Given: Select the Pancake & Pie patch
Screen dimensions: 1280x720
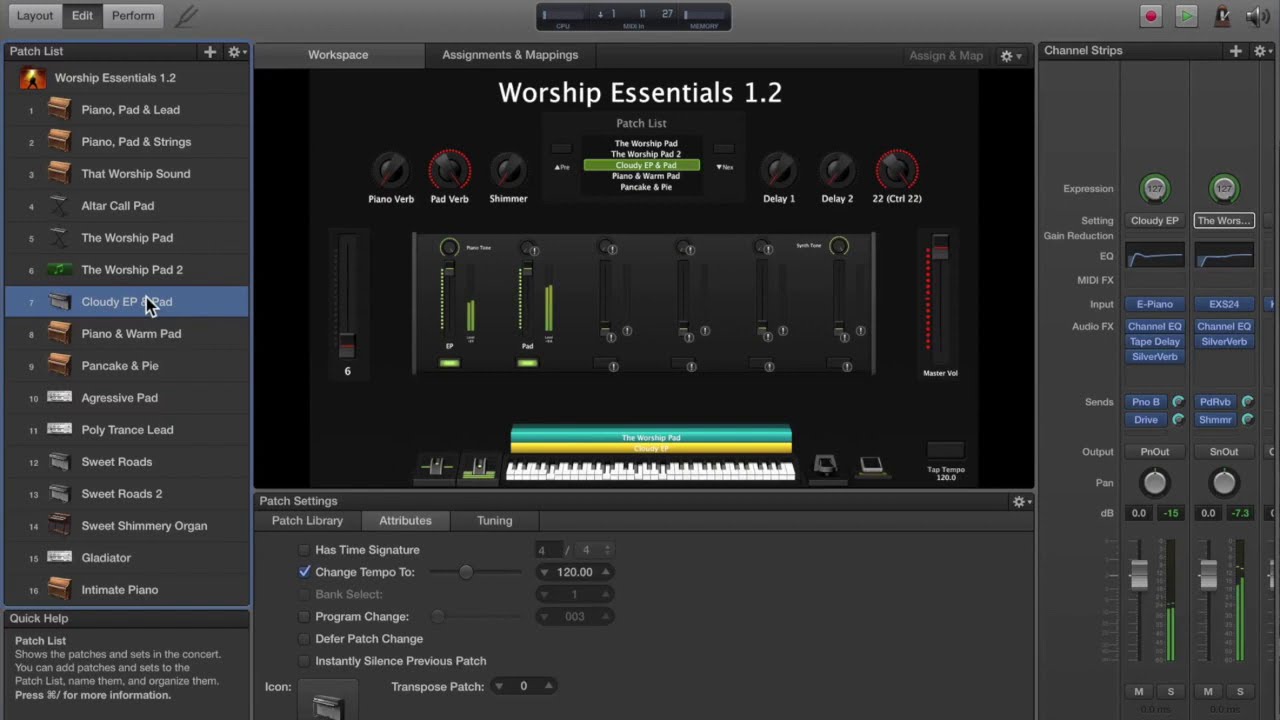Looking at the screenshot, I should pyautogui.click(x=126, y=366).
